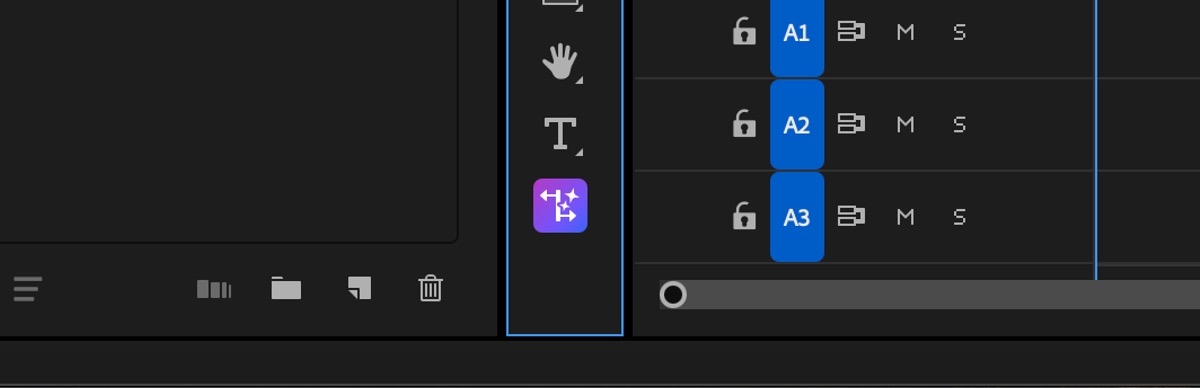Open the New Item menu icon
1200x388 pixels.
(359, 289)
